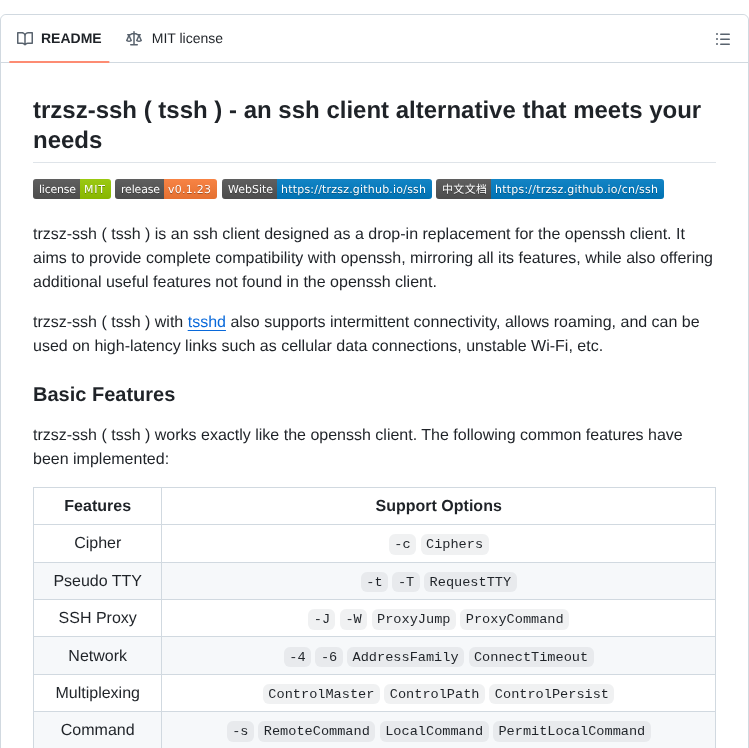Viewport: 749px width, 748px height.
Task: Open the Chinese docs cn/ssh badge
Action: click(x=549, y=189)
